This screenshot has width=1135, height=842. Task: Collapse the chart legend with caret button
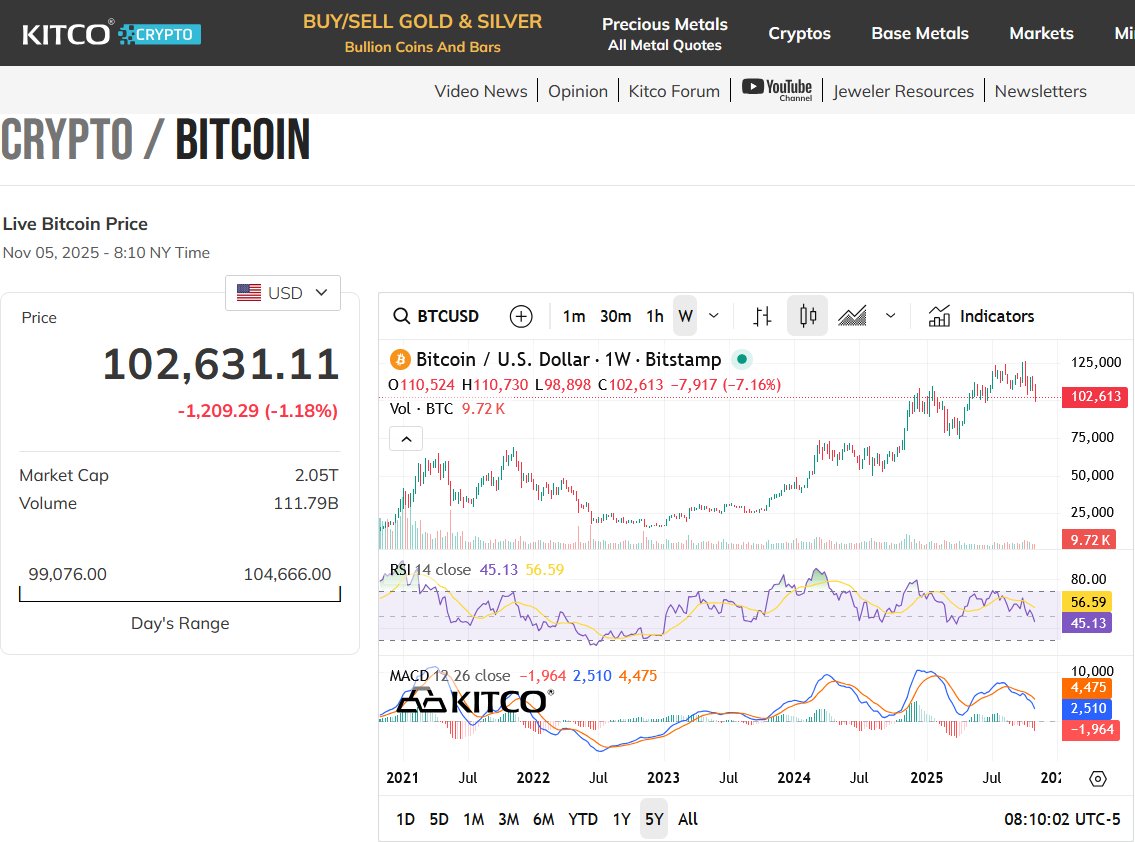406,439
